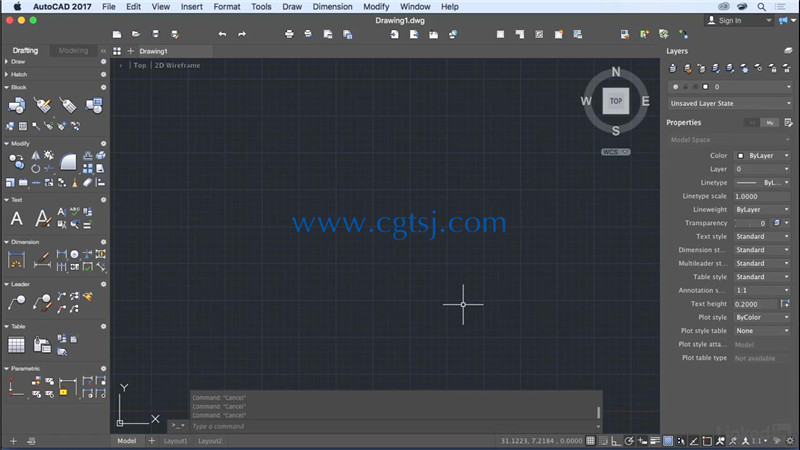Toggle lineweight display in status bar
The height and width of the screenshot is (450, 800).
click(x=655, y=441)
